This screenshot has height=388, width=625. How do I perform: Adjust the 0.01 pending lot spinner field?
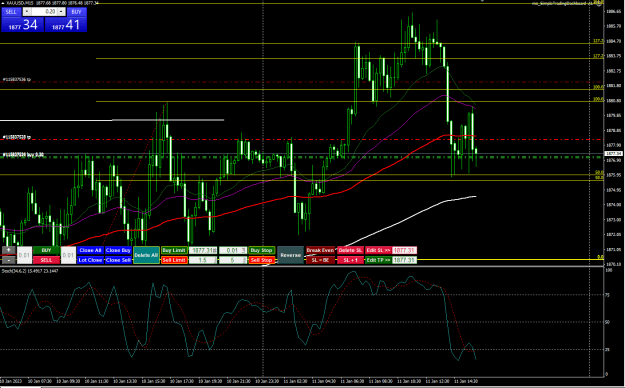pos(233,250)
